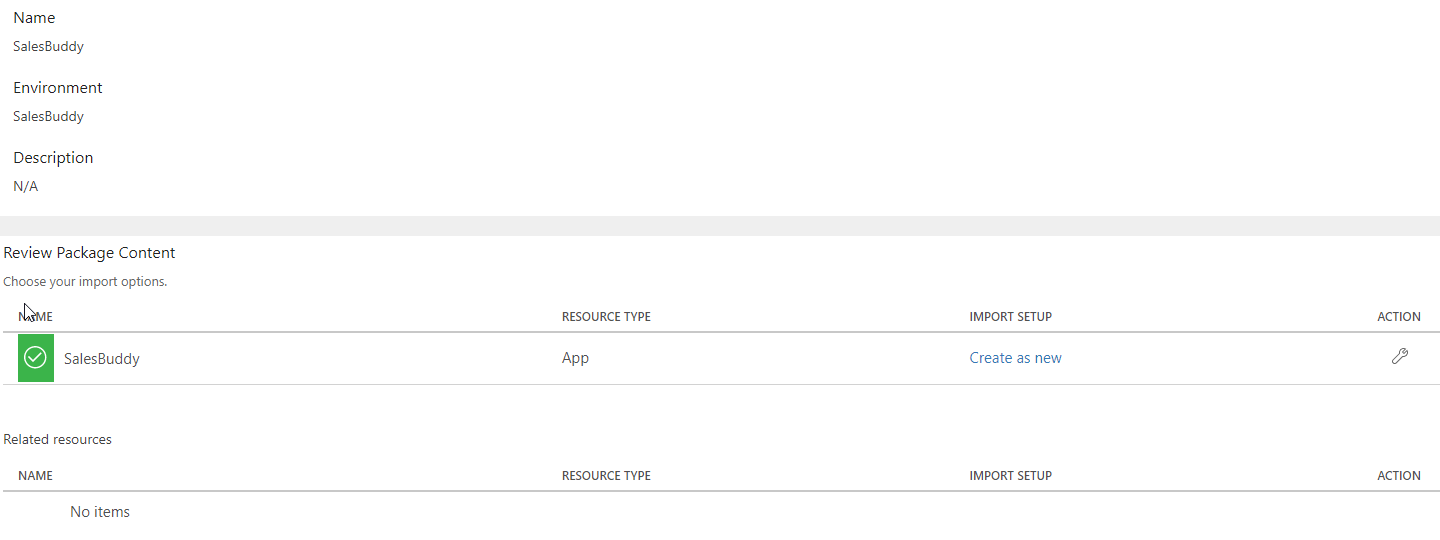Click the green checkmark status icon
Screen dimensions: 1440x540
(36, 358)
